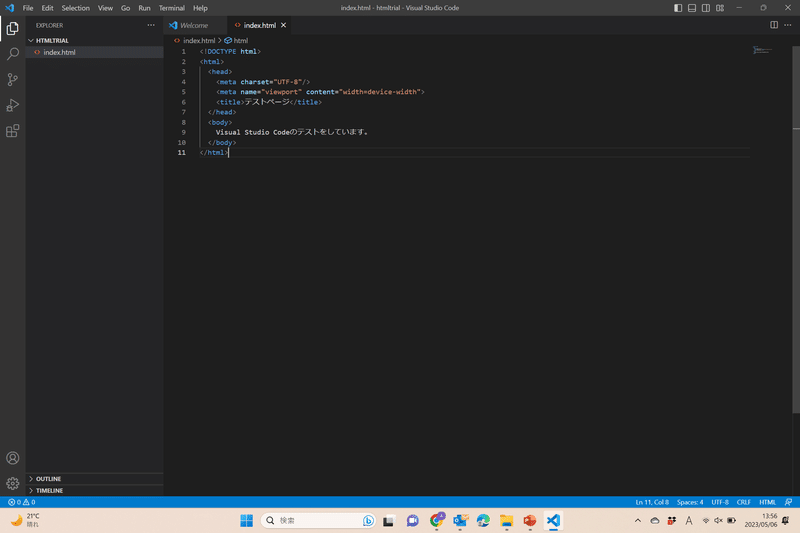
Task: Open the Run menu
Action: click(144, 8)
